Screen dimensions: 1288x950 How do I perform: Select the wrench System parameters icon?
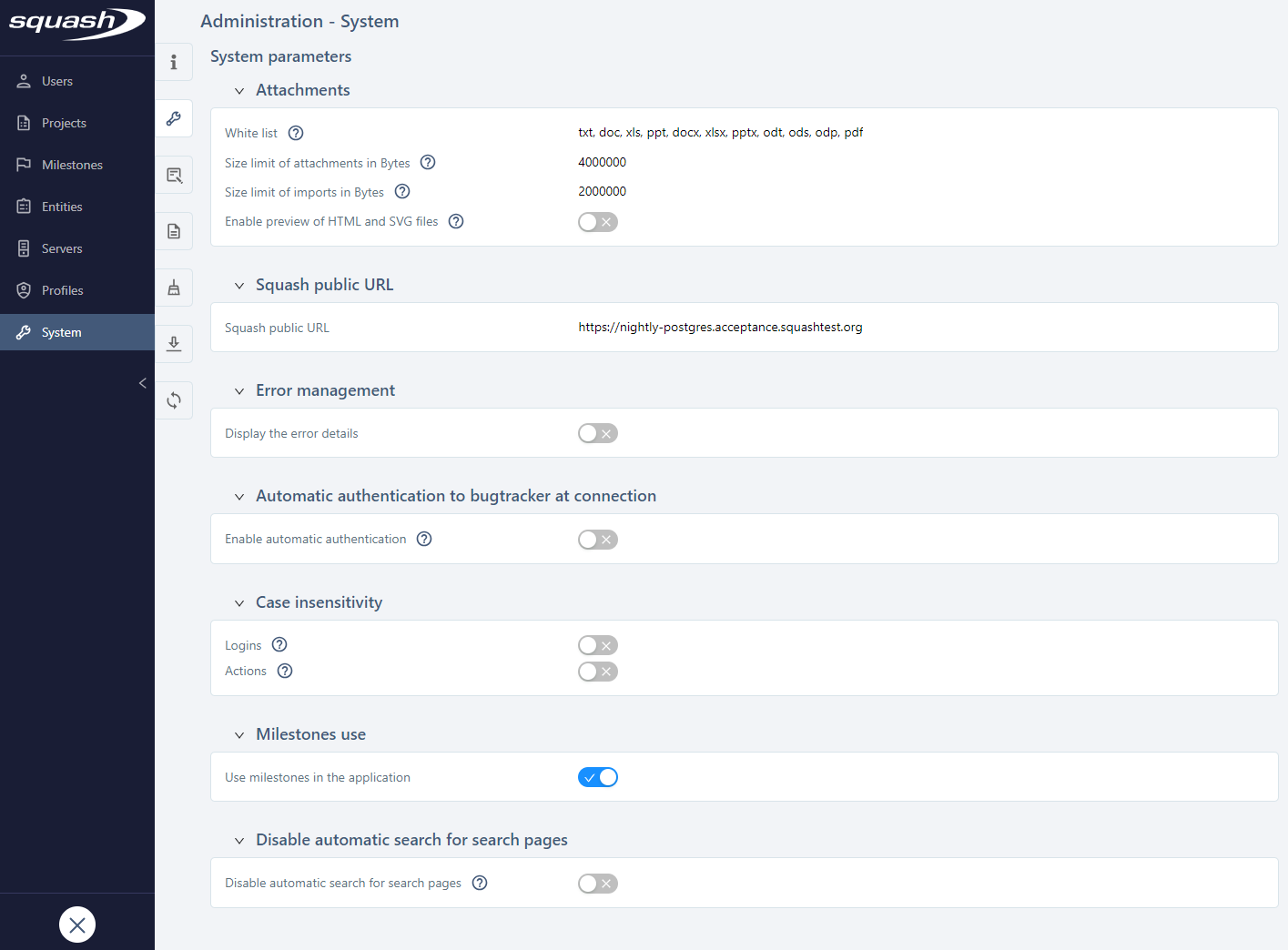click(174, 118)
